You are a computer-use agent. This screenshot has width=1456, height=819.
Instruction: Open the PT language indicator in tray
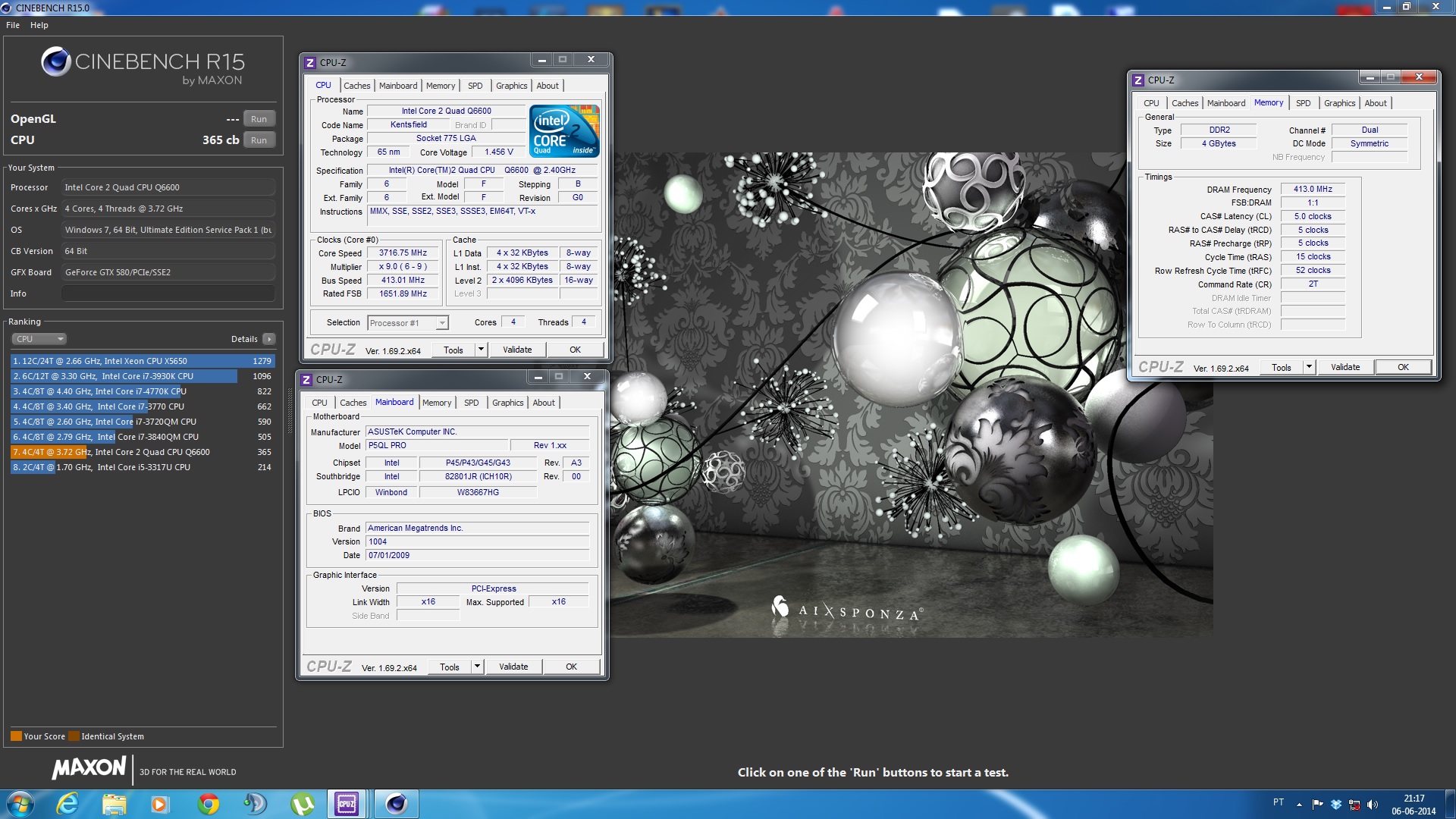point(1279,802)
